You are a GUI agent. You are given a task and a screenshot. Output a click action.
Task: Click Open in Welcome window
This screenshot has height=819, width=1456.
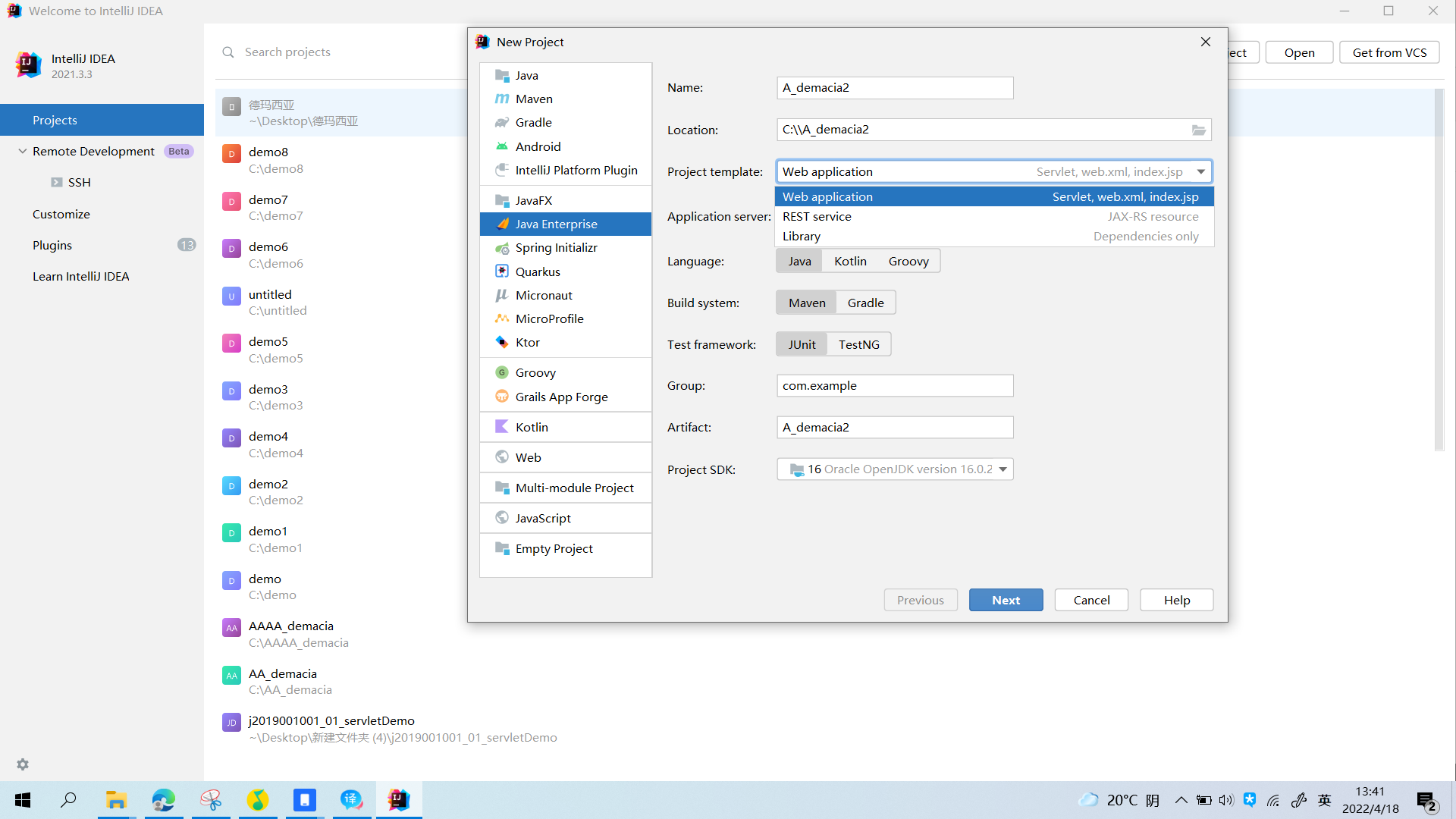pyautogui.click(x=1299, y=52)
